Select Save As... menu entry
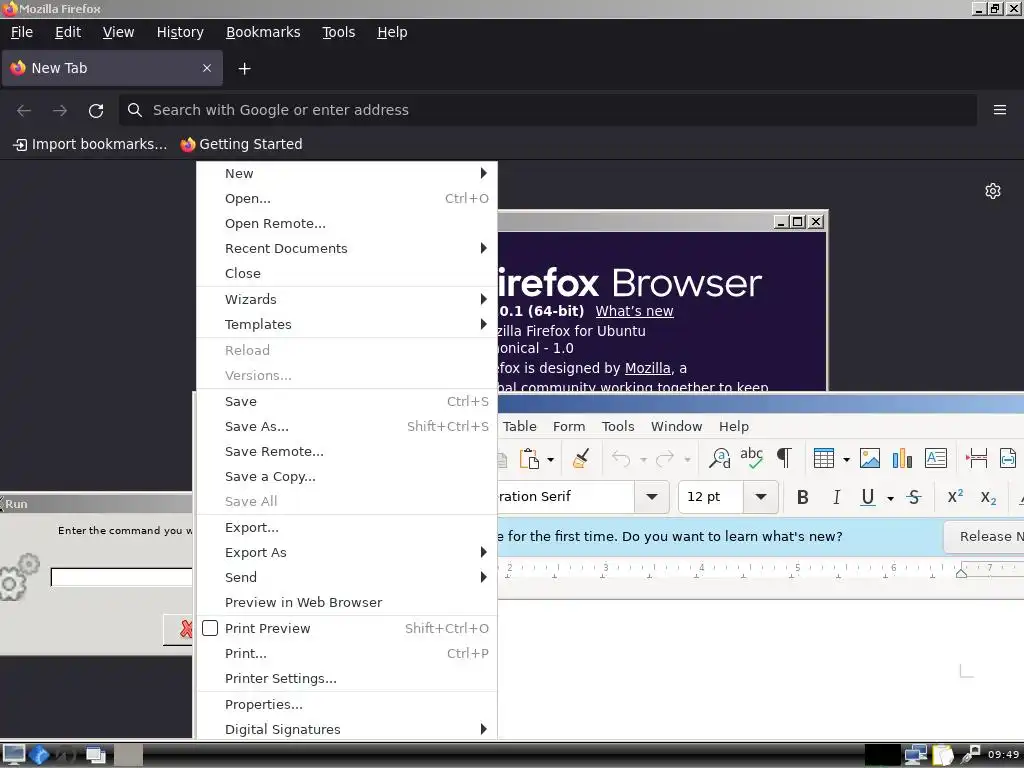 [x=347, y=426]
